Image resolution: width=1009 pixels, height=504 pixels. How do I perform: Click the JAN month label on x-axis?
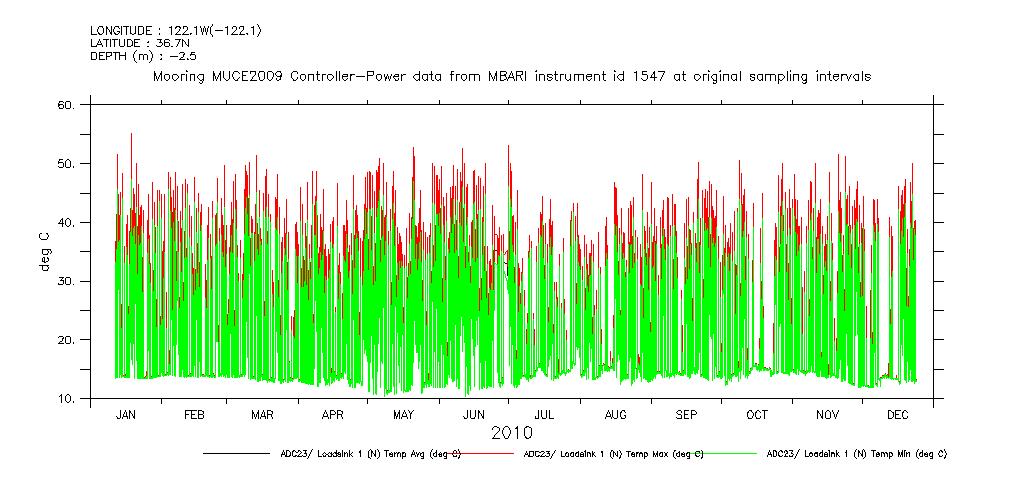coord(125,414)
